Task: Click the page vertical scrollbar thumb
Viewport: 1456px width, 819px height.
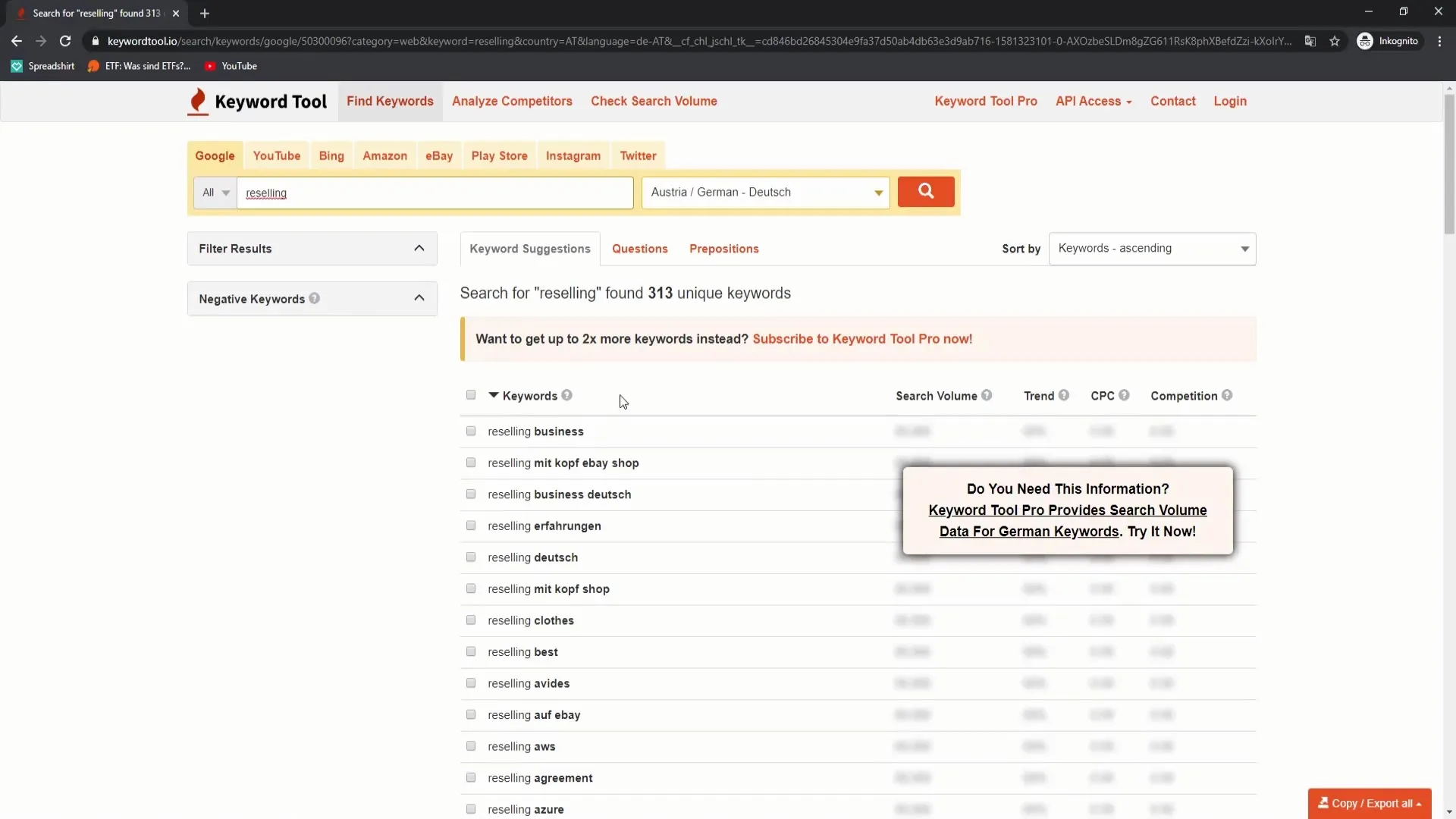Action: 1449,163
